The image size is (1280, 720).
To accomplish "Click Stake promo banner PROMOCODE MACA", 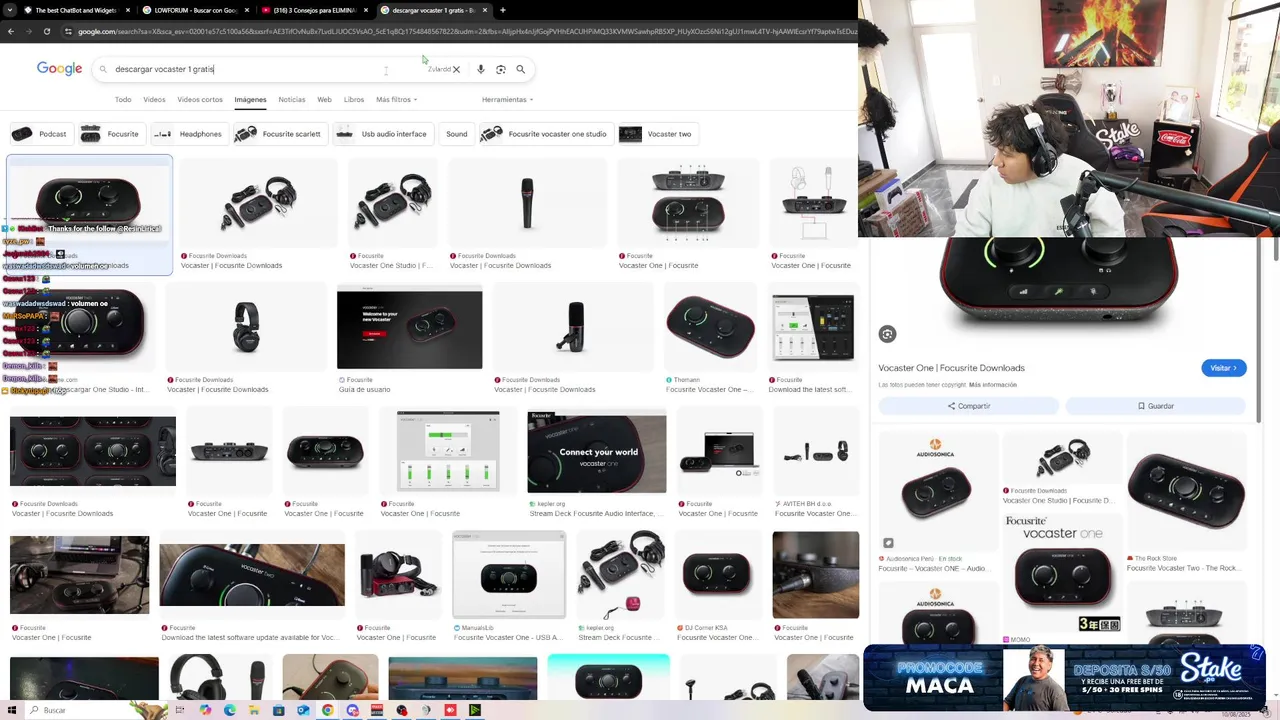I will point(1066,678).
